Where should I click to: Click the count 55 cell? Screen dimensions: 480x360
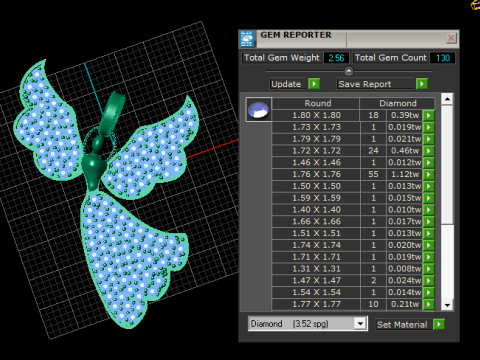coord(373,174)
